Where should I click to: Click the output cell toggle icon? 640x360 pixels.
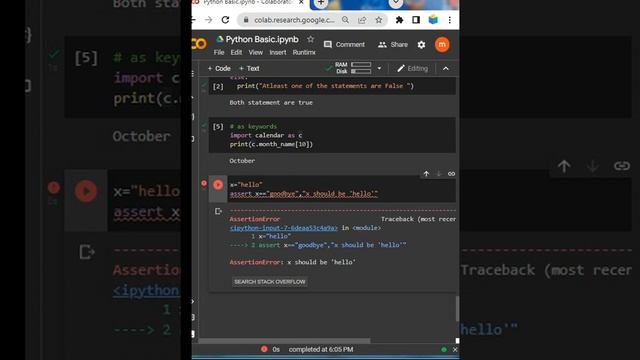218,211
